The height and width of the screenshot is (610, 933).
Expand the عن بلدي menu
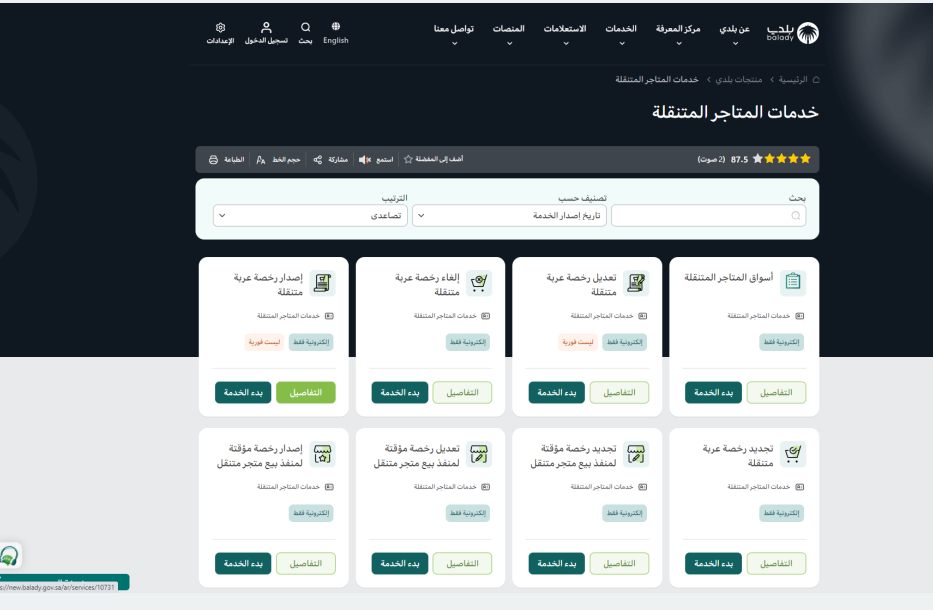[x=734, y=35]
